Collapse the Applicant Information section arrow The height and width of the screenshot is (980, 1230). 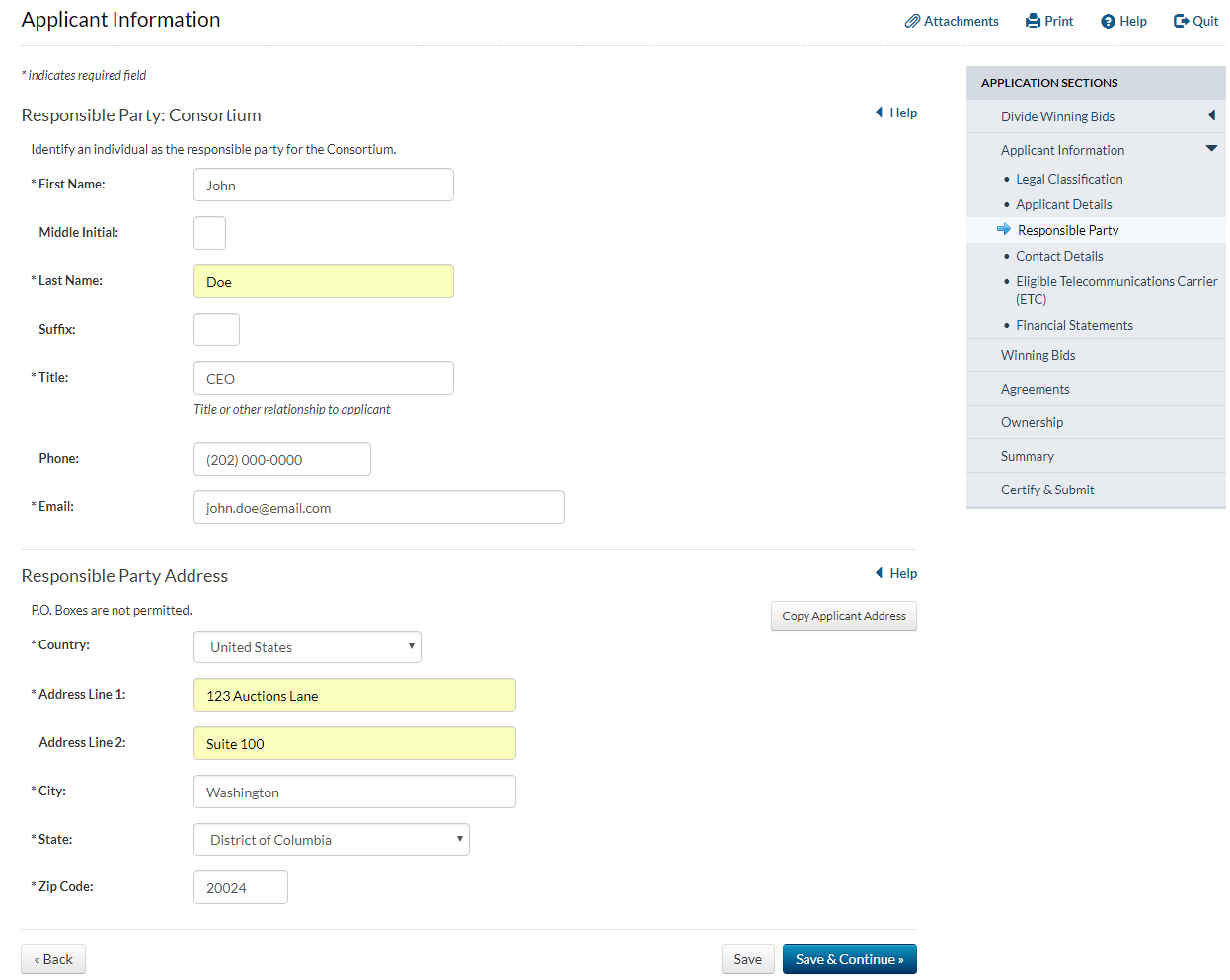[x=1211, y=149]
